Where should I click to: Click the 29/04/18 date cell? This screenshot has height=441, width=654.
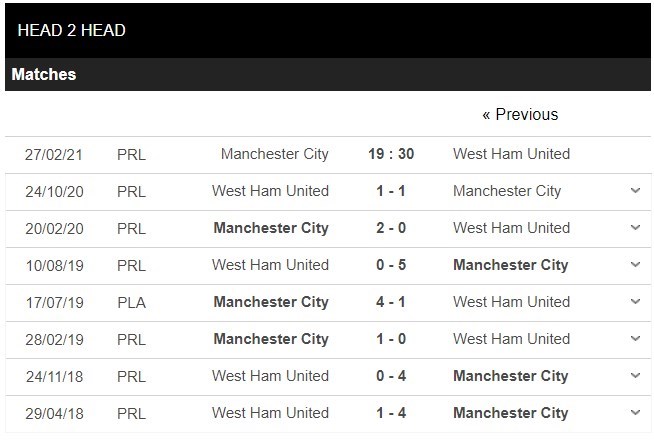pos(54,413)
